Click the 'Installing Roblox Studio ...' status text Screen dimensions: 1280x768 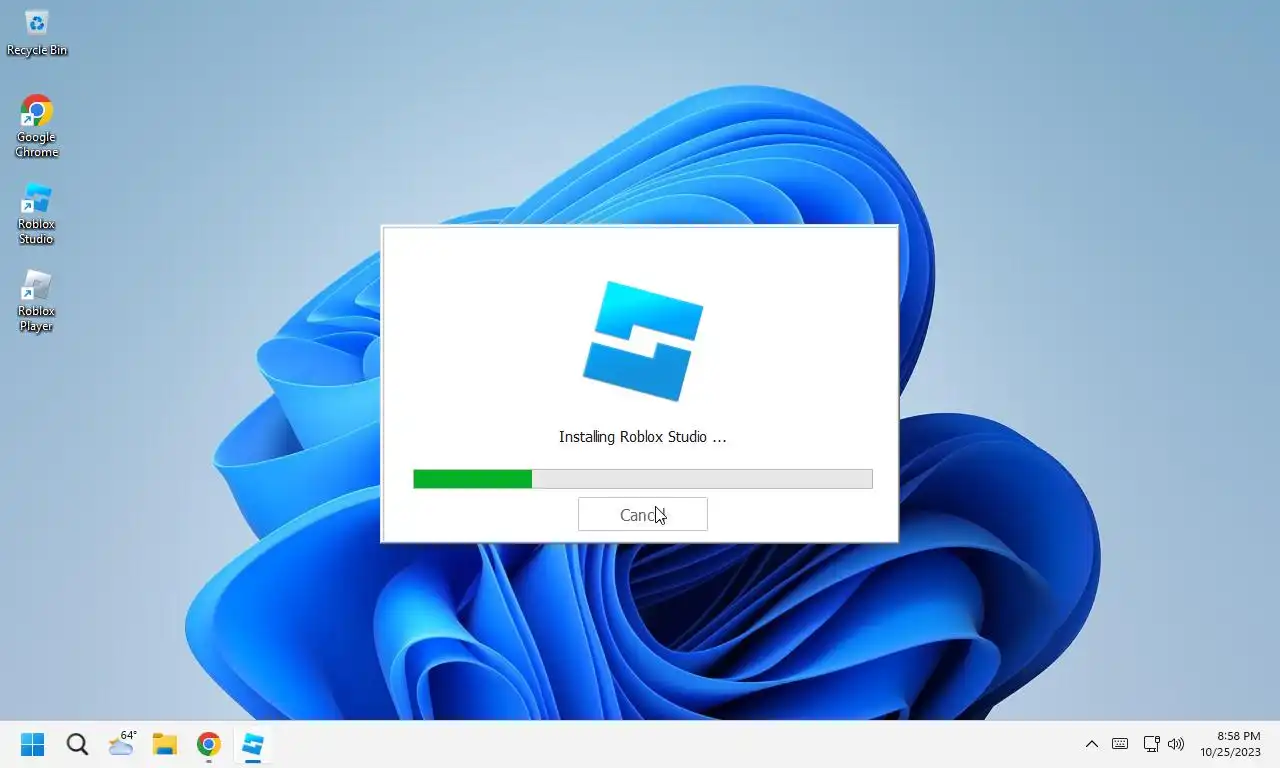point(642,437)
